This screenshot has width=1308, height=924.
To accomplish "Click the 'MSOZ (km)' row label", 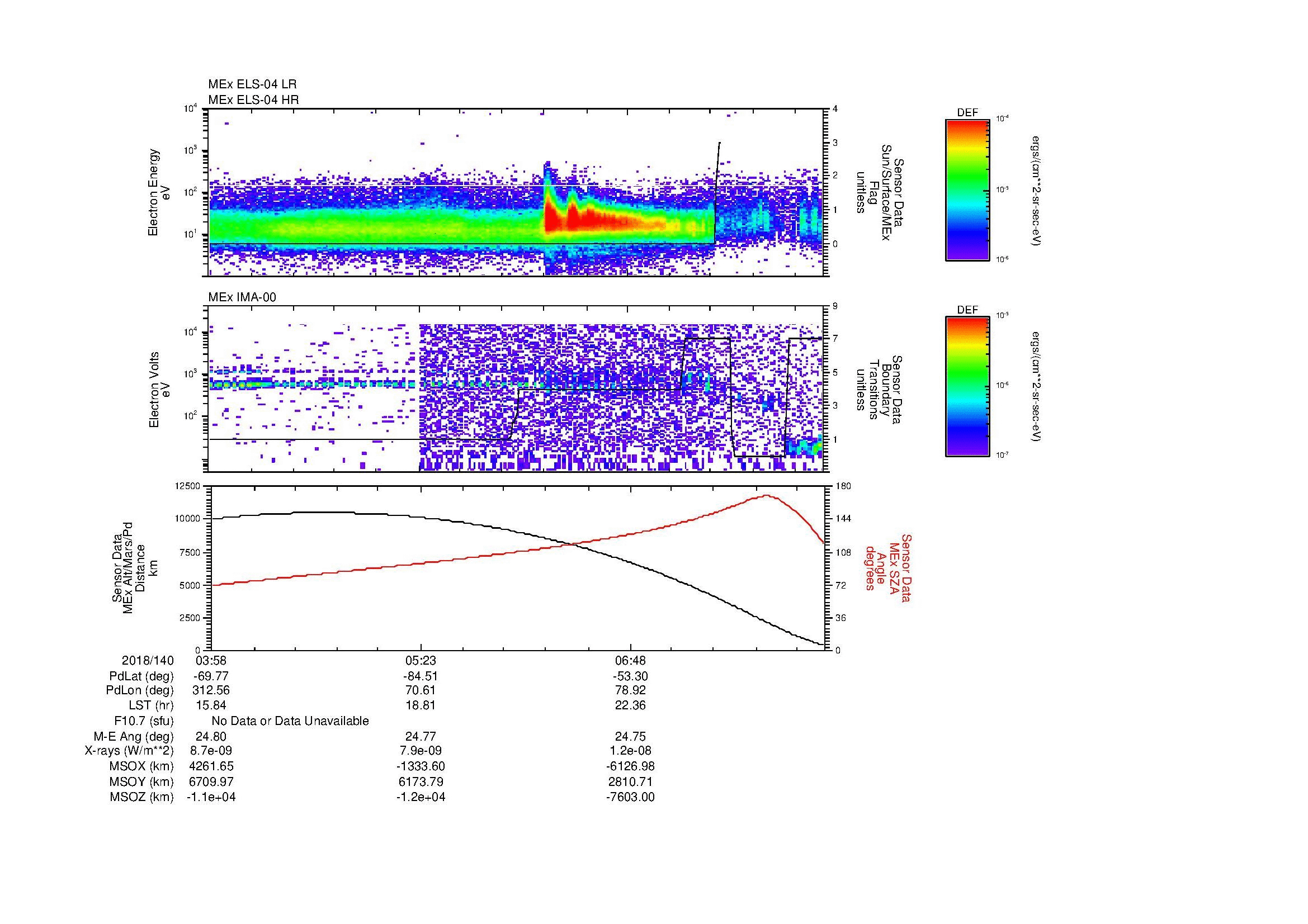I will (x=142, y=797).
